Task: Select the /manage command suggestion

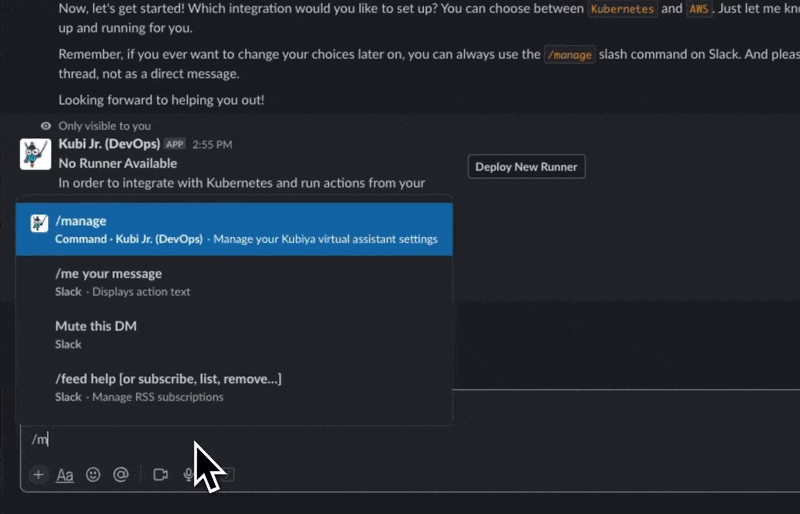Action: coord(235,229)
